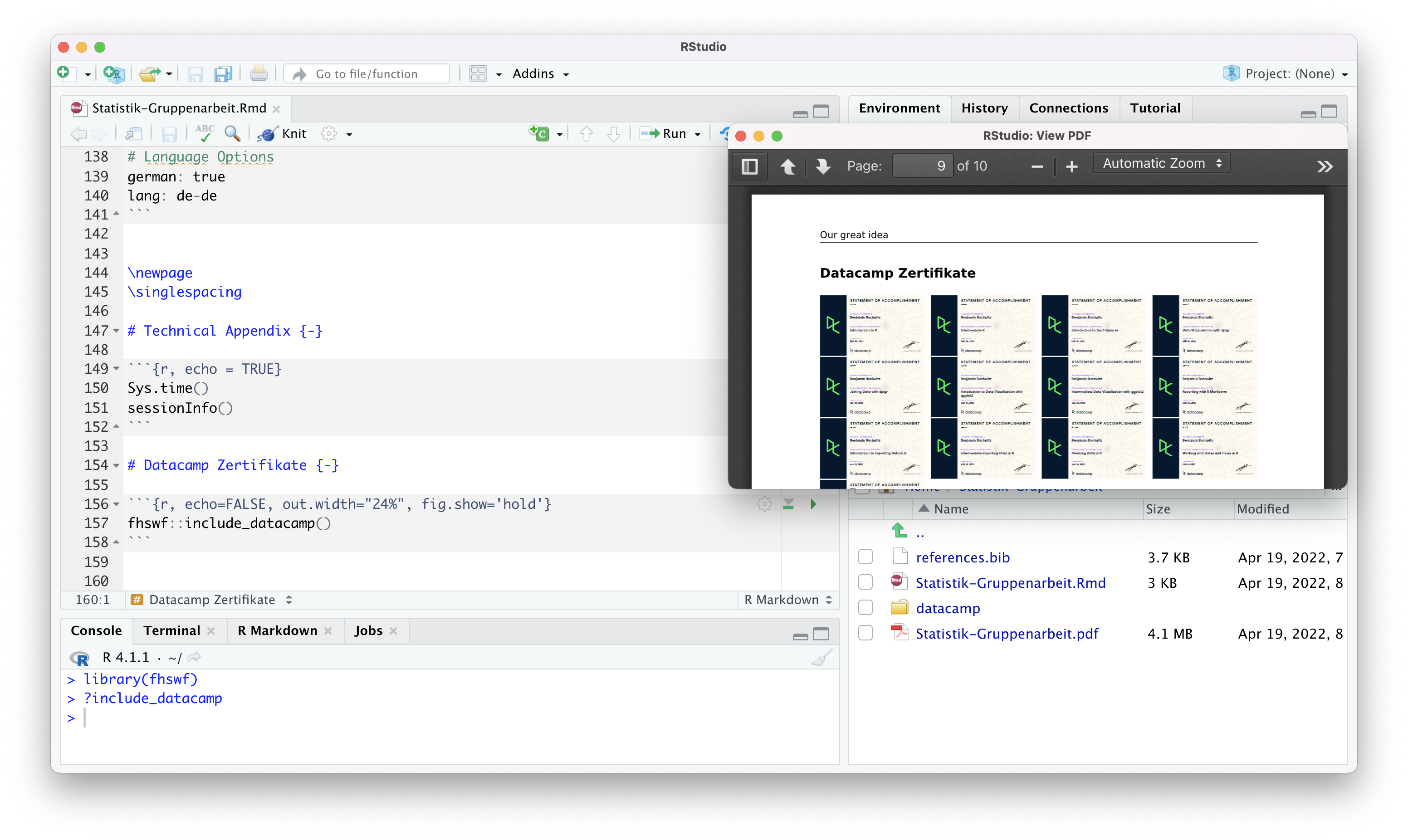Fold the code chunk on line 156
The image size is (1408, 840).
click(116, 504)
